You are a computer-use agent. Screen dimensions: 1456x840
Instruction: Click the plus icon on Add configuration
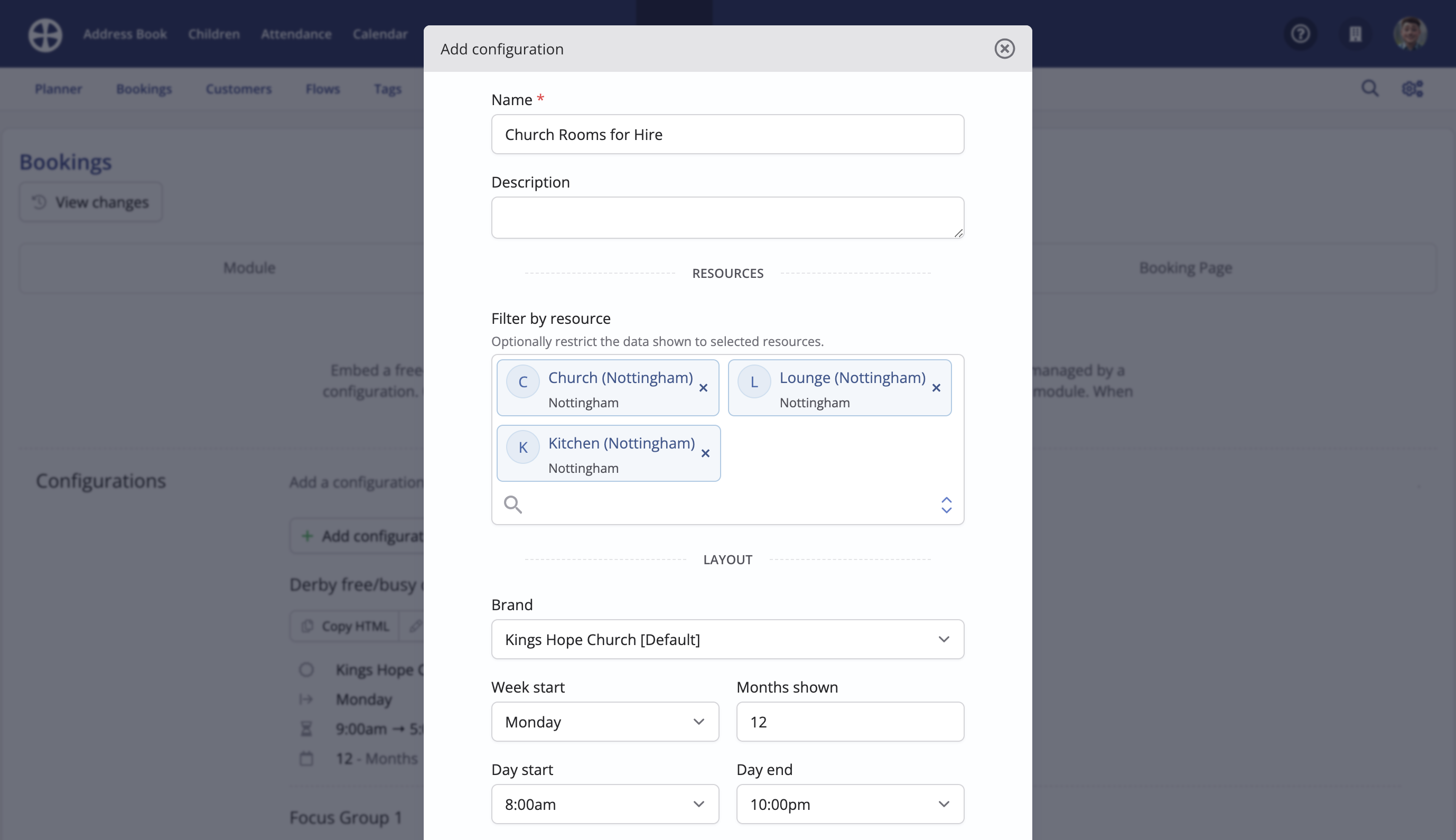click(307, 536)
